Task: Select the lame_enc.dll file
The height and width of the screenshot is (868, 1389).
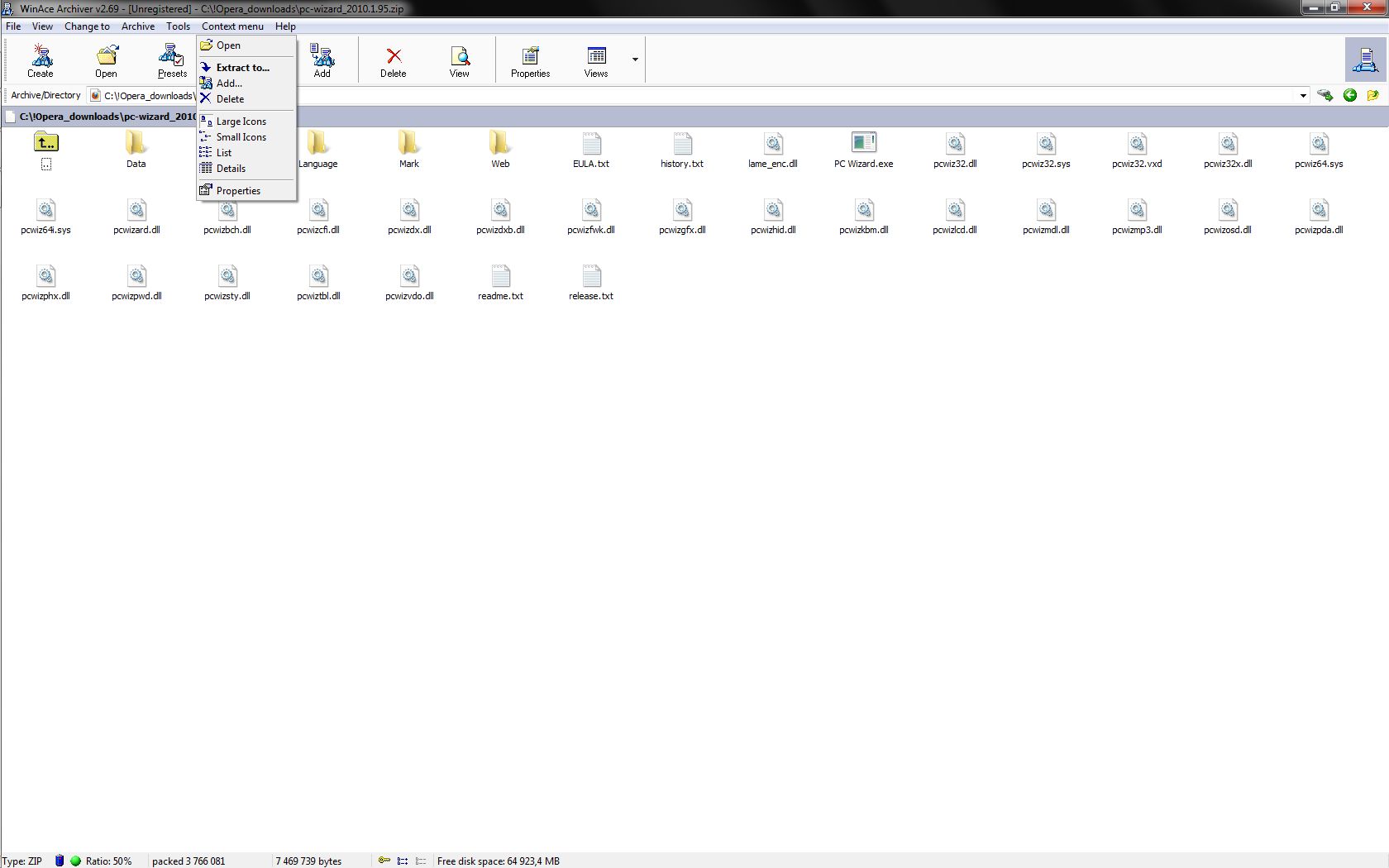Action: click(x=773, y=150)
